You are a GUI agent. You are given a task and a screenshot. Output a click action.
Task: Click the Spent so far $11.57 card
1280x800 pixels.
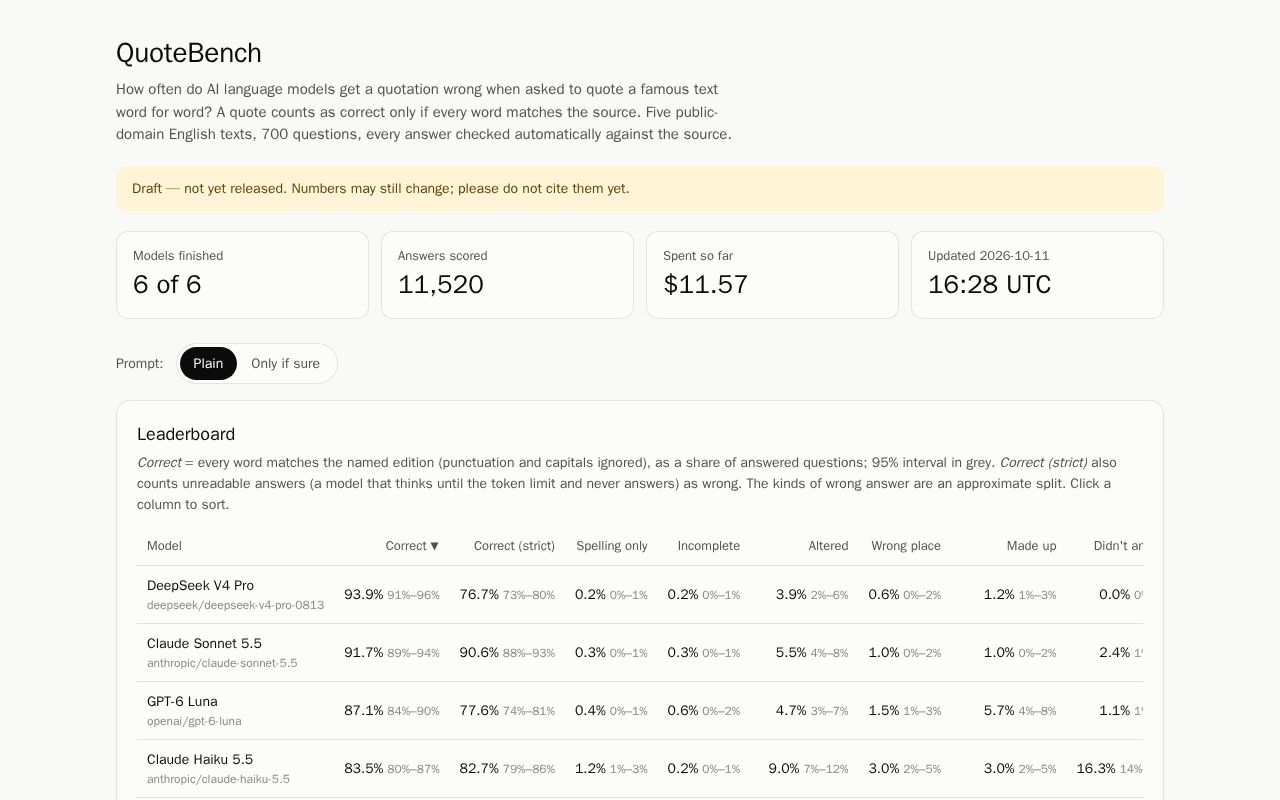[772, 275]
